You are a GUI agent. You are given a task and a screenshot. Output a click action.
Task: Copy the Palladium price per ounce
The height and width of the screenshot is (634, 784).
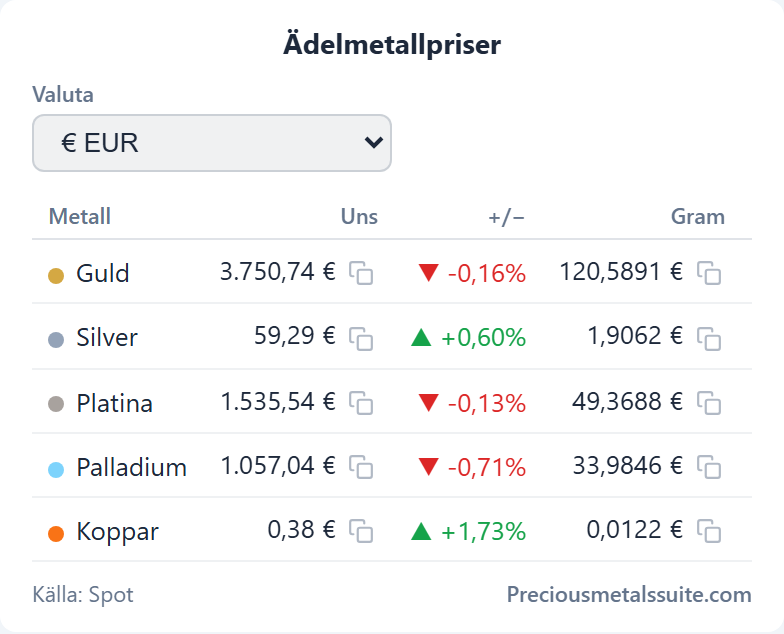coord(361,467)
